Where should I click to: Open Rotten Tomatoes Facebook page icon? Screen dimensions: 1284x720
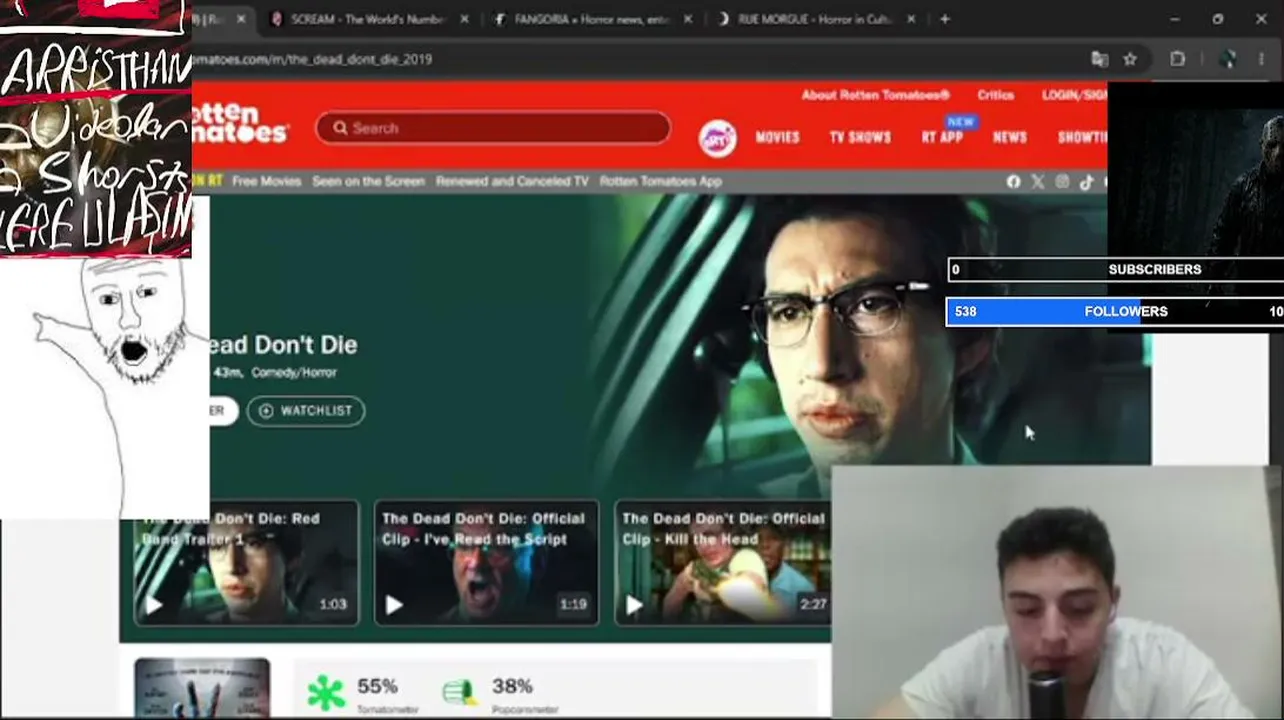1013,181
